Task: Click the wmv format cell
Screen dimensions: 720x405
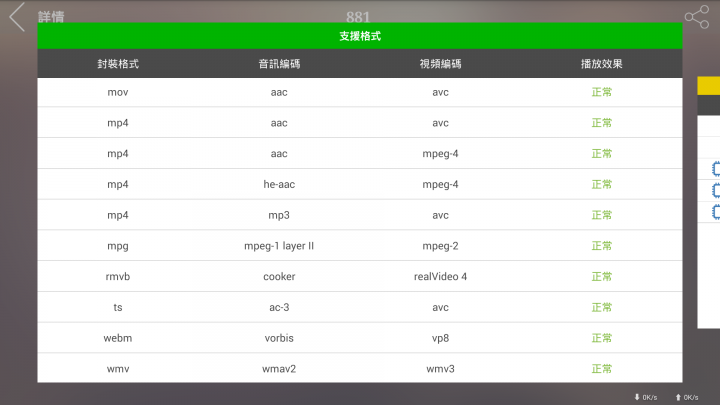Action: point(118,369)
